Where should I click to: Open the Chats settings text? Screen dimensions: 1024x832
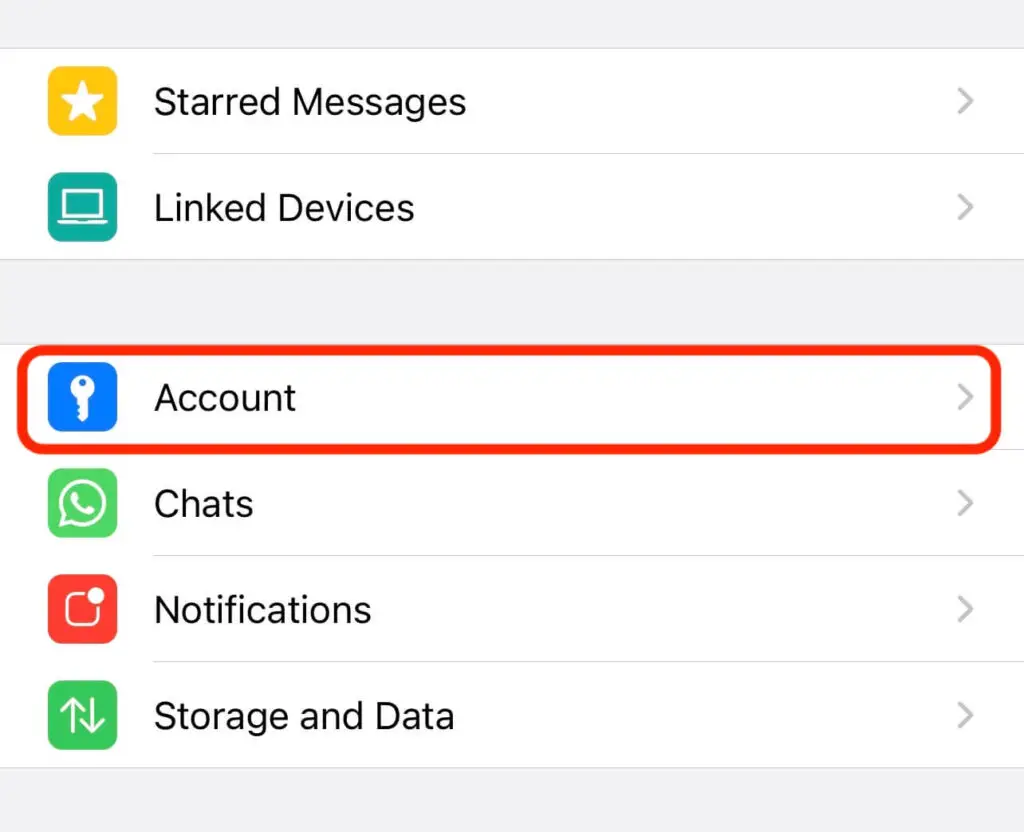coord(203,504)
